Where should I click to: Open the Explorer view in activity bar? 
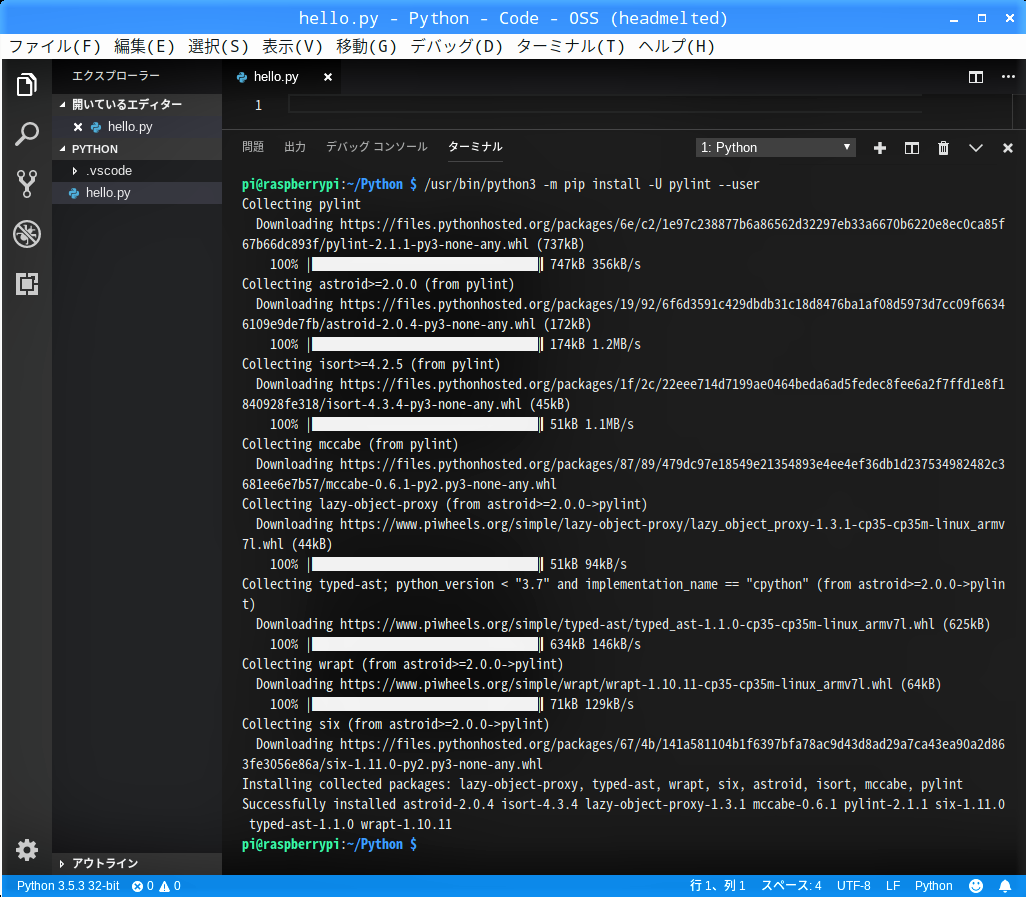[27, 84]
